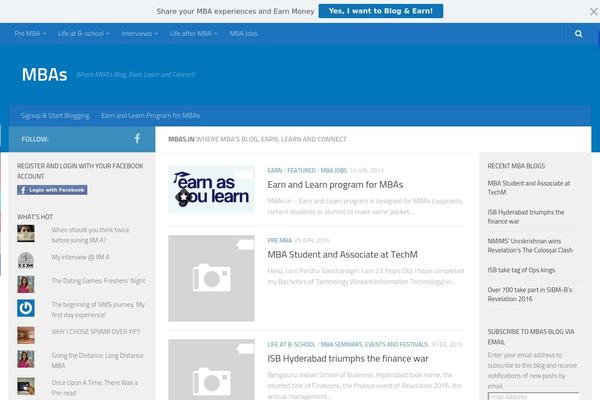Open the search magnifier icon
This screenshot has height=400, width=600.
pyautogui.click(x=578, y=34)
